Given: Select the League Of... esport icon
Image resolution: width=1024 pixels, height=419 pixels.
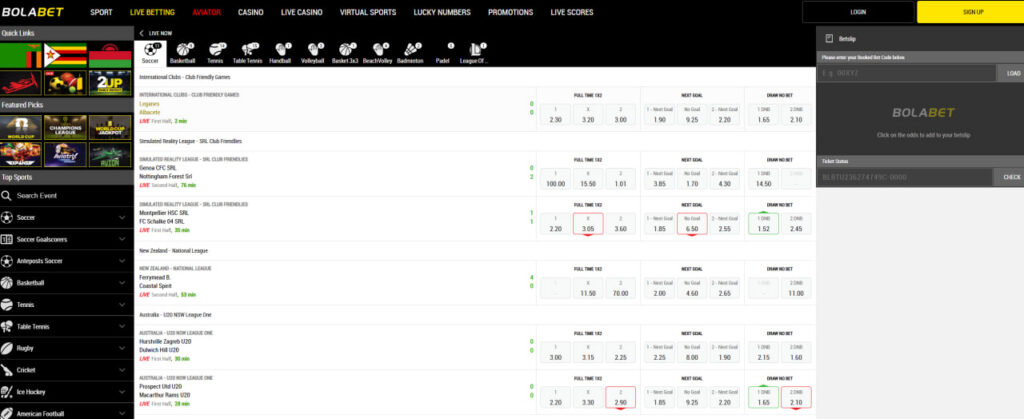Looking at the screenshot, I should coord(475,54).
